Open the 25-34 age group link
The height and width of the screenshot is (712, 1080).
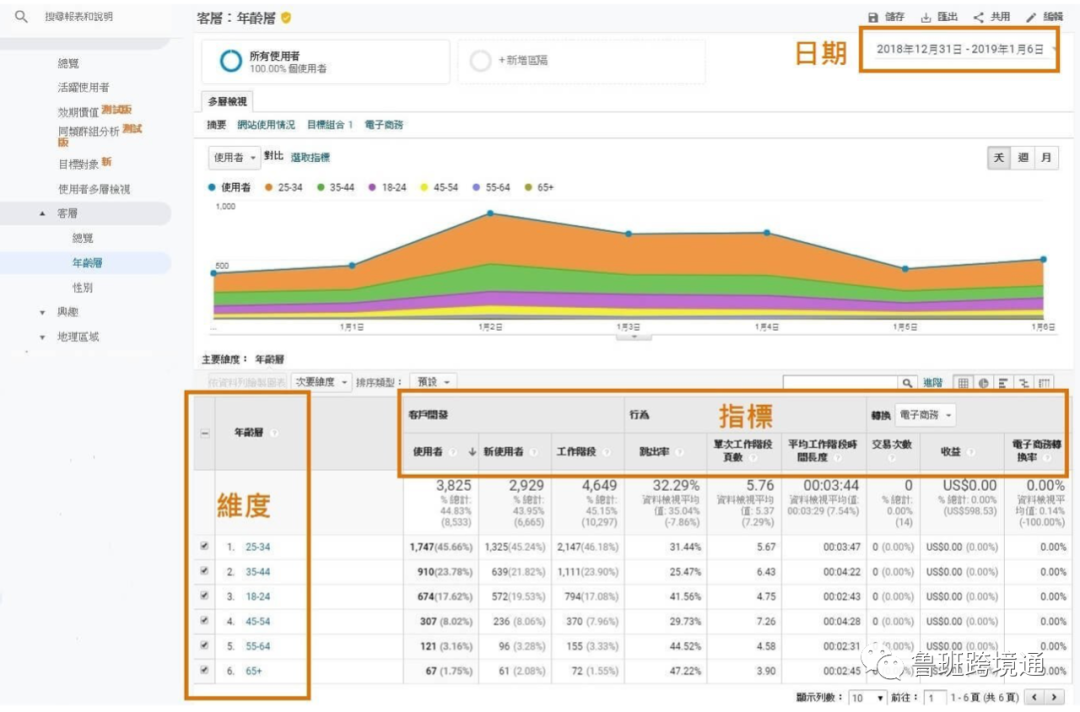(258, 547)
